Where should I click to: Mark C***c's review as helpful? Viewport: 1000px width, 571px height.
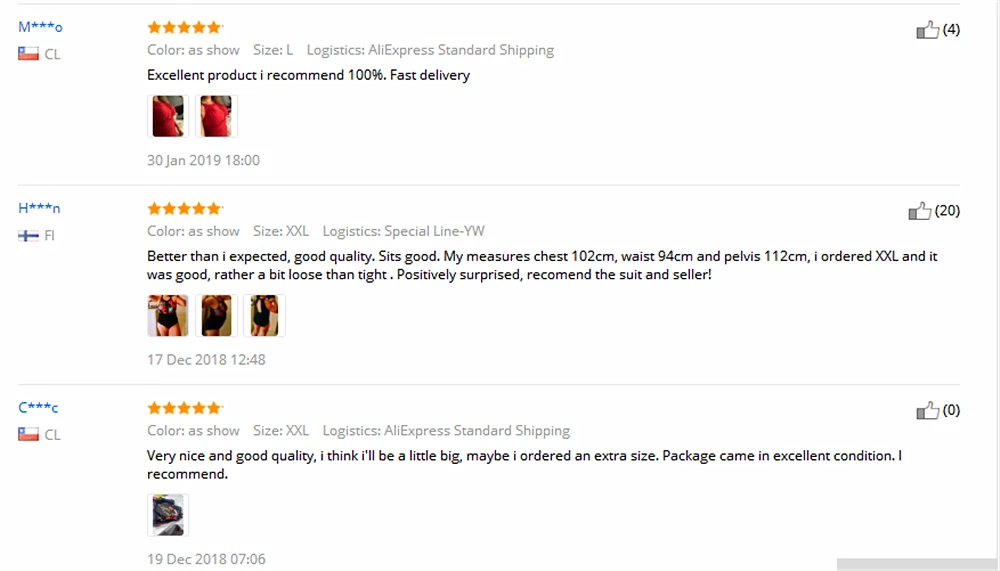[927, 410]
